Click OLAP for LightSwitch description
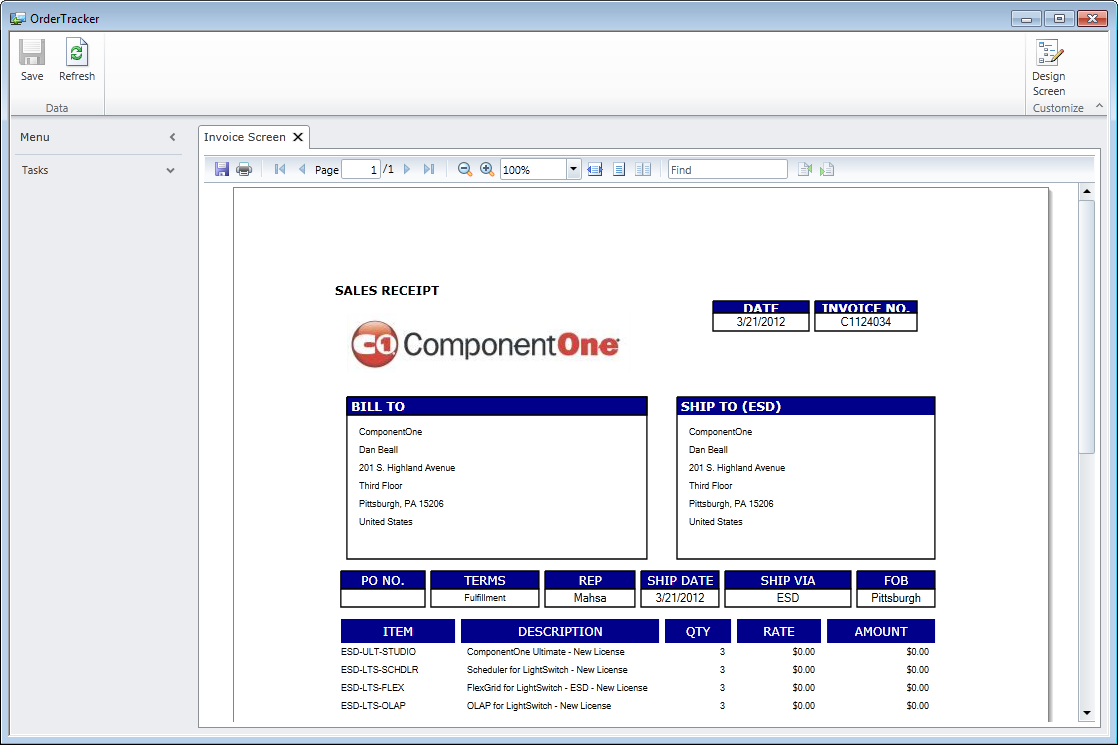Screen dimensions: 1118x745 [538, 706]
